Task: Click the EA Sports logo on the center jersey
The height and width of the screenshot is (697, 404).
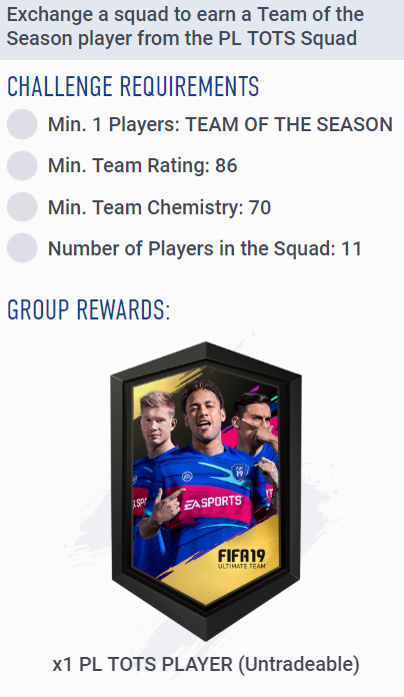Action: pyautogui.click(x=212, y=503)
